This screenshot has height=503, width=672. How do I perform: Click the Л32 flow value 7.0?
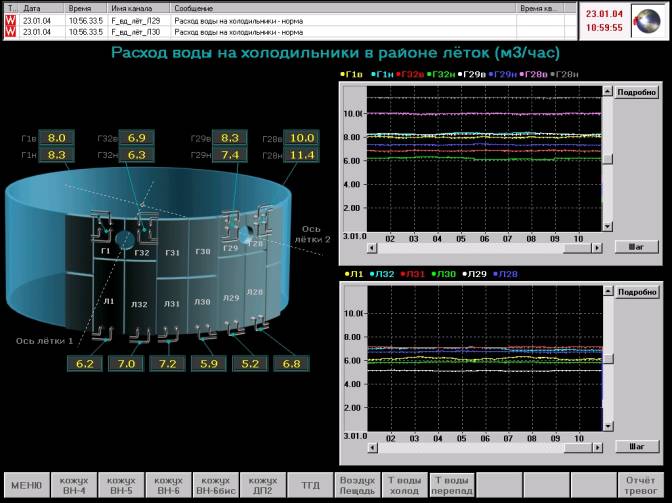(126, 364)
